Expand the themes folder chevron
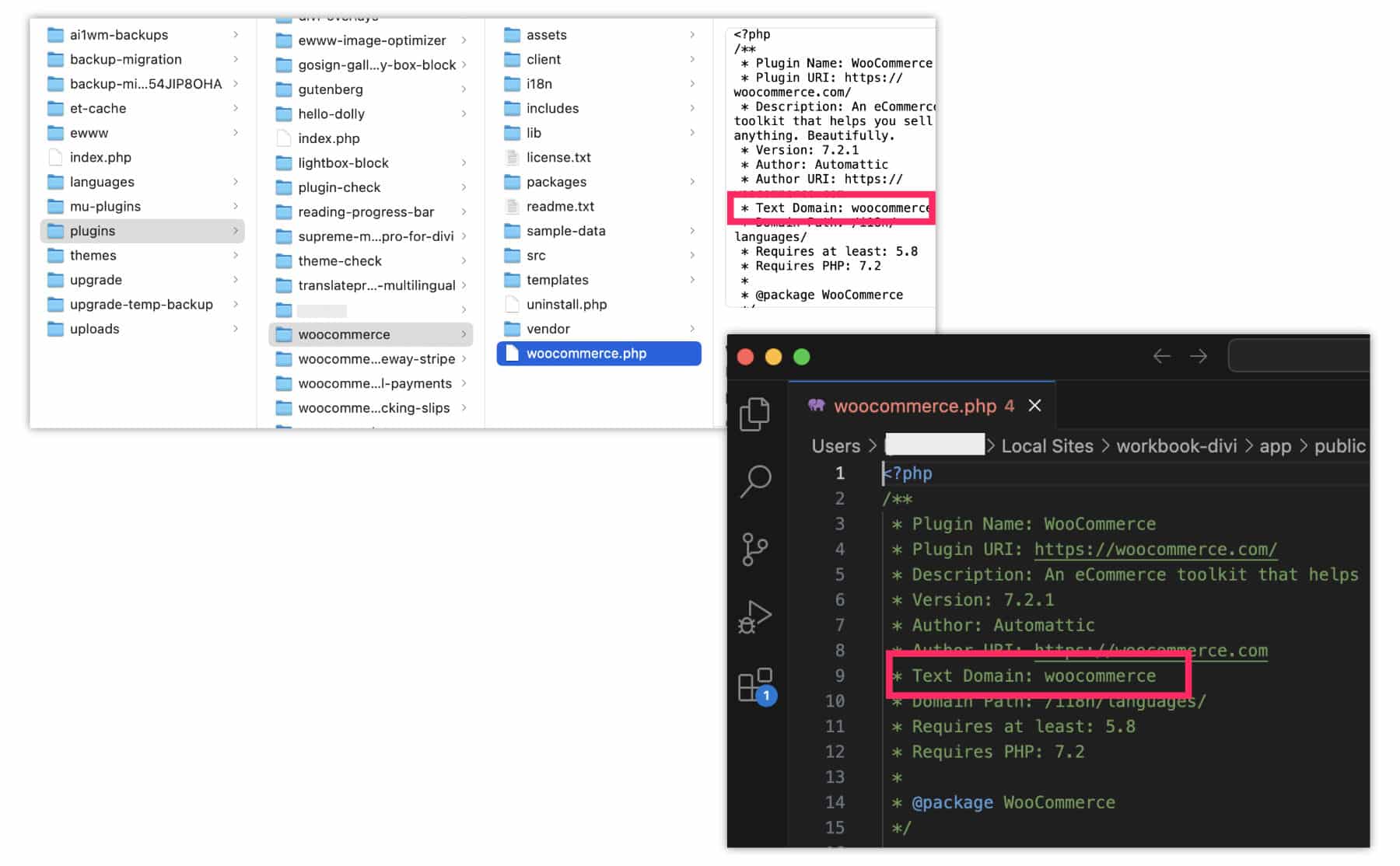This screenshot has height=866, width=1400. [x=235, y=255]
